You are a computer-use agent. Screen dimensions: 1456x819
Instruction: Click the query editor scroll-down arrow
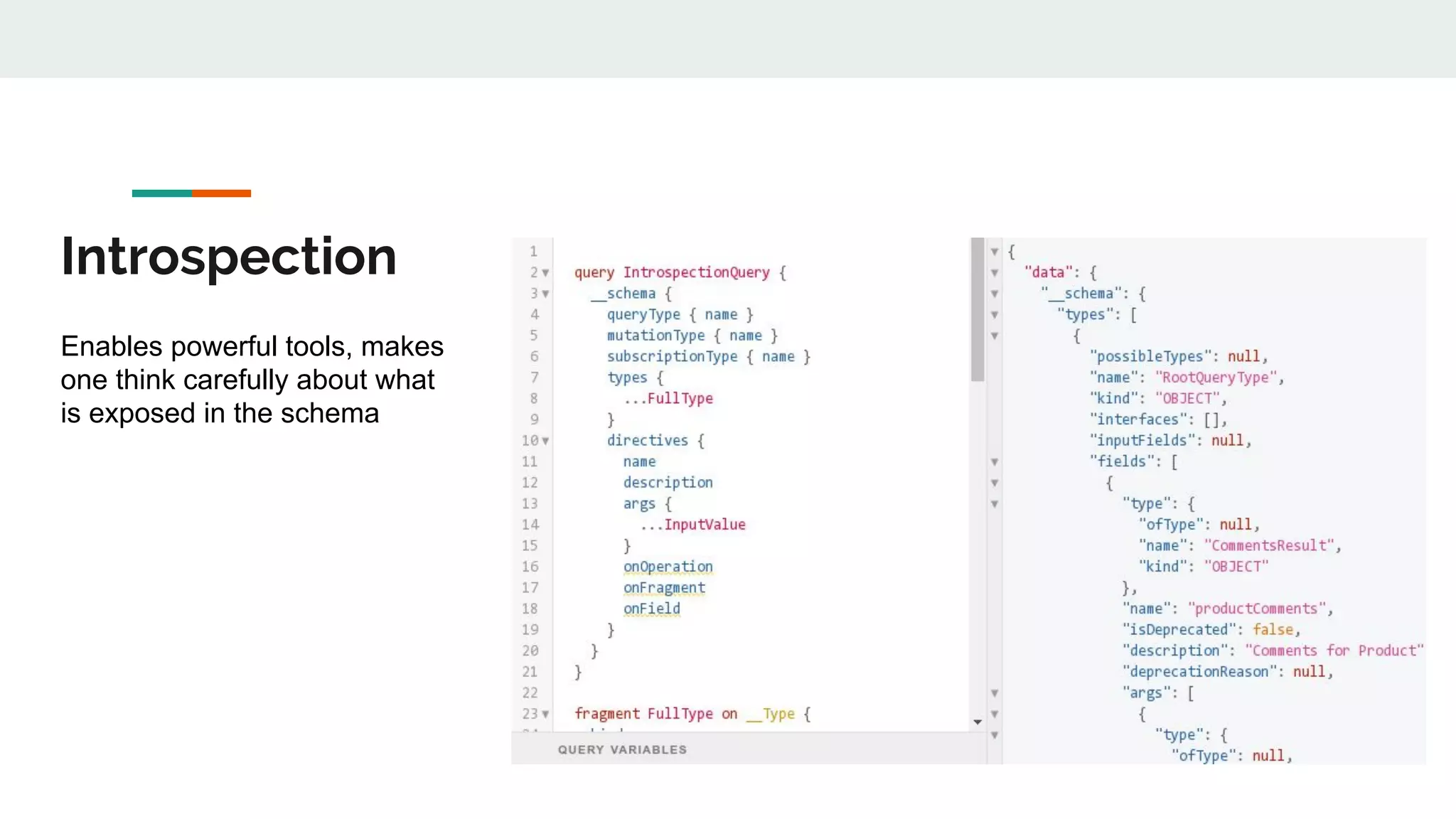978,722
